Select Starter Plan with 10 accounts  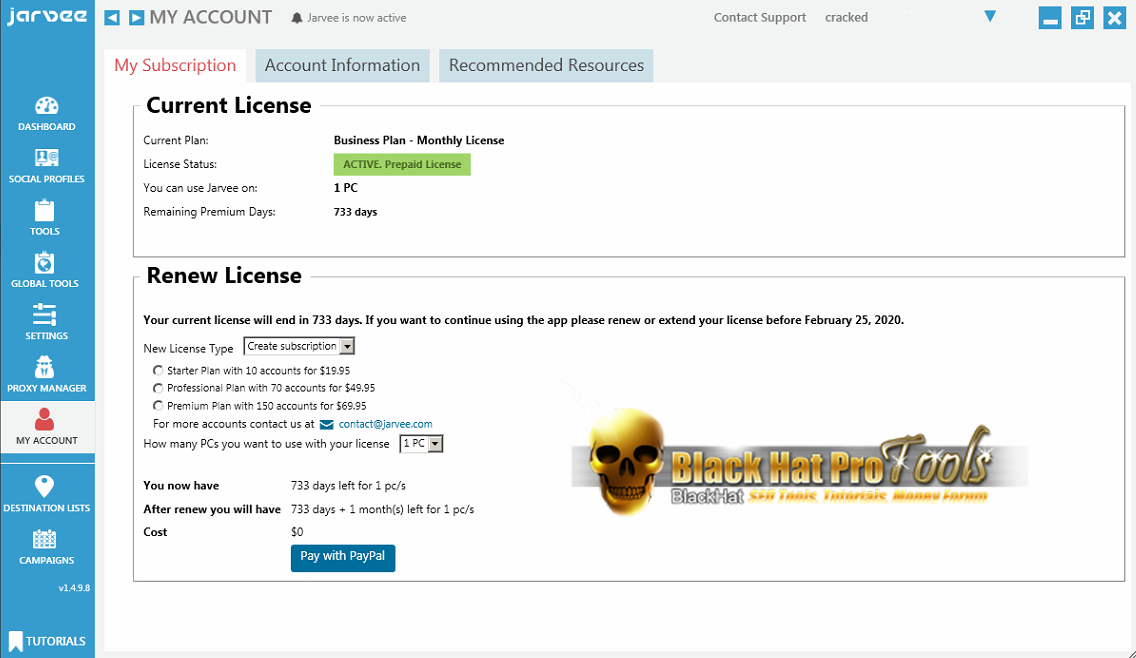click(158, 370)
